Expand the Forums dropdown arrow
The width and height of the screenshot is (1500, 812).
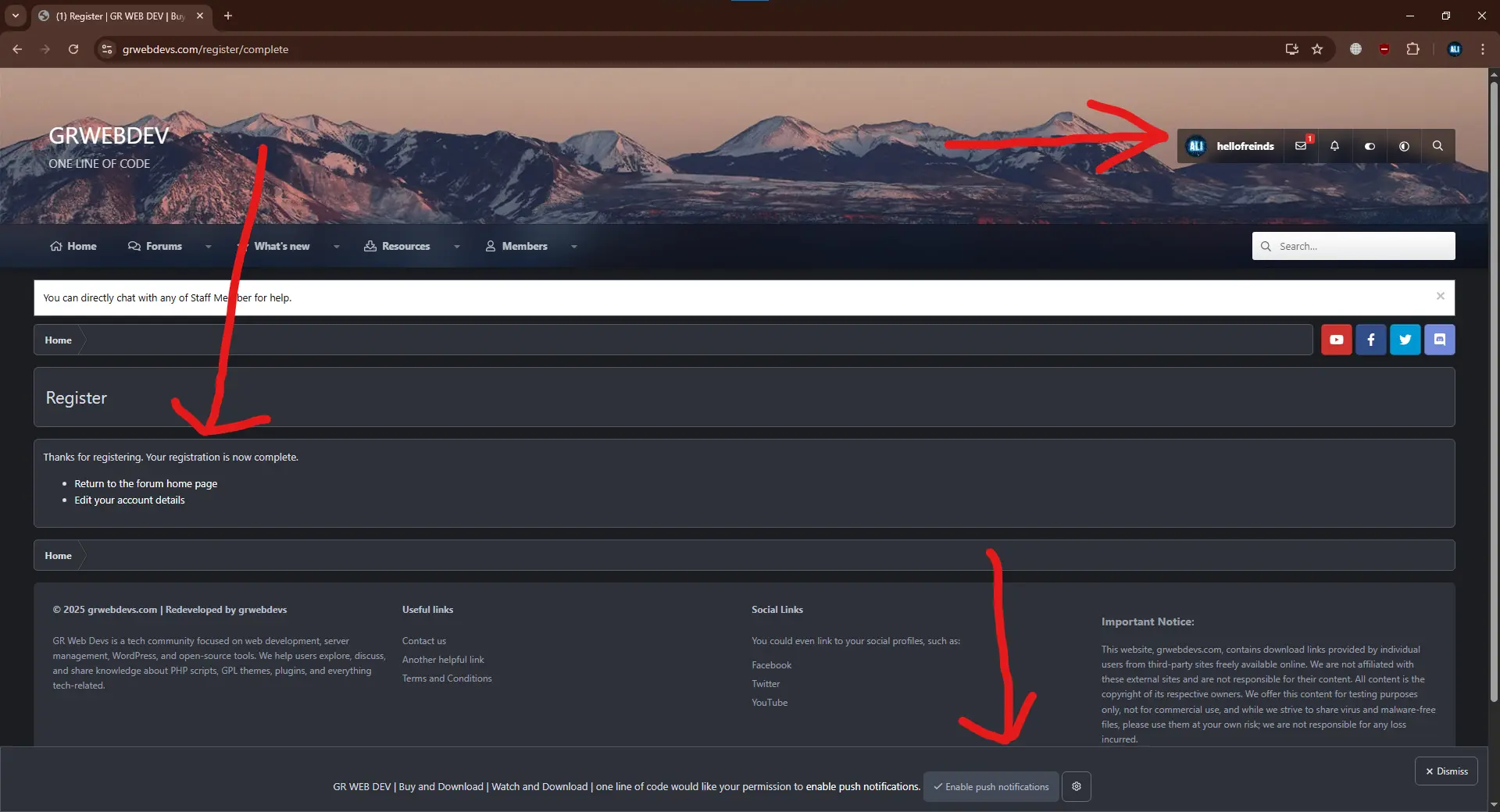pyautogui.click(x=208, y=247)
